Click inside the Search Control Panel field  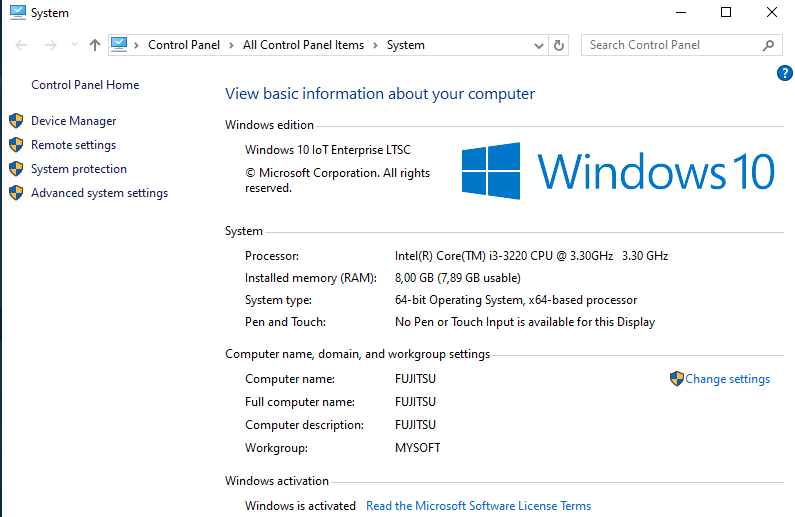670,45
